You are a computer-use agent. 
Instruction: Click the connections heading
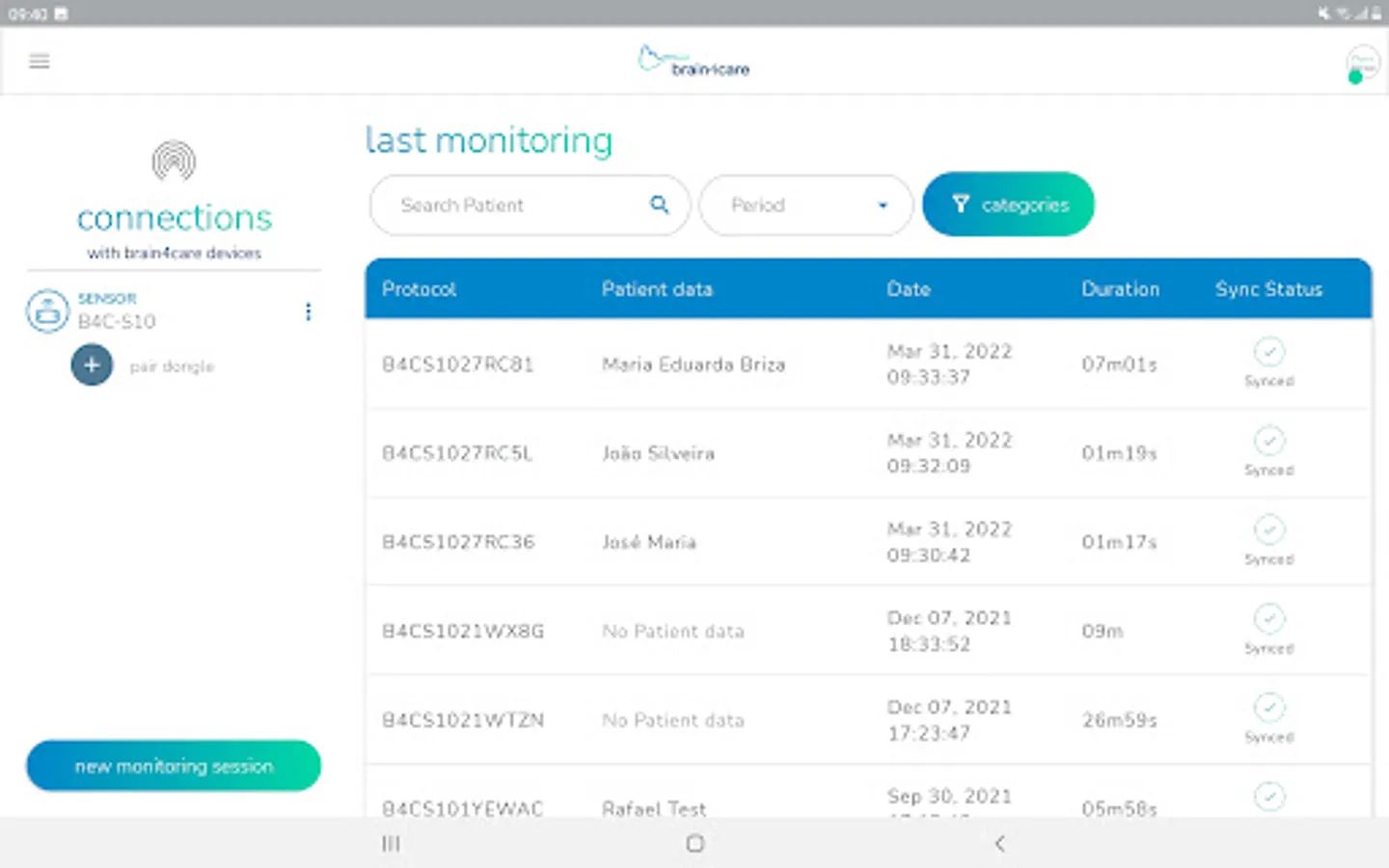175,218
